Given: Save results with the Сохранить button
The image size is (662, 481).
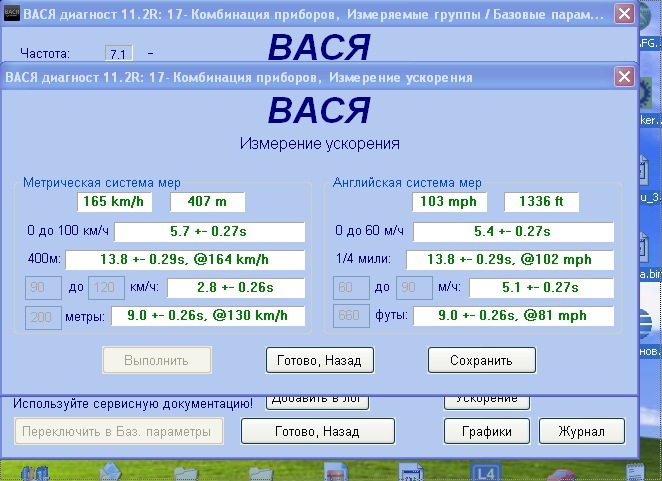Looking at the screenshot, I should (x=482, y=360).
